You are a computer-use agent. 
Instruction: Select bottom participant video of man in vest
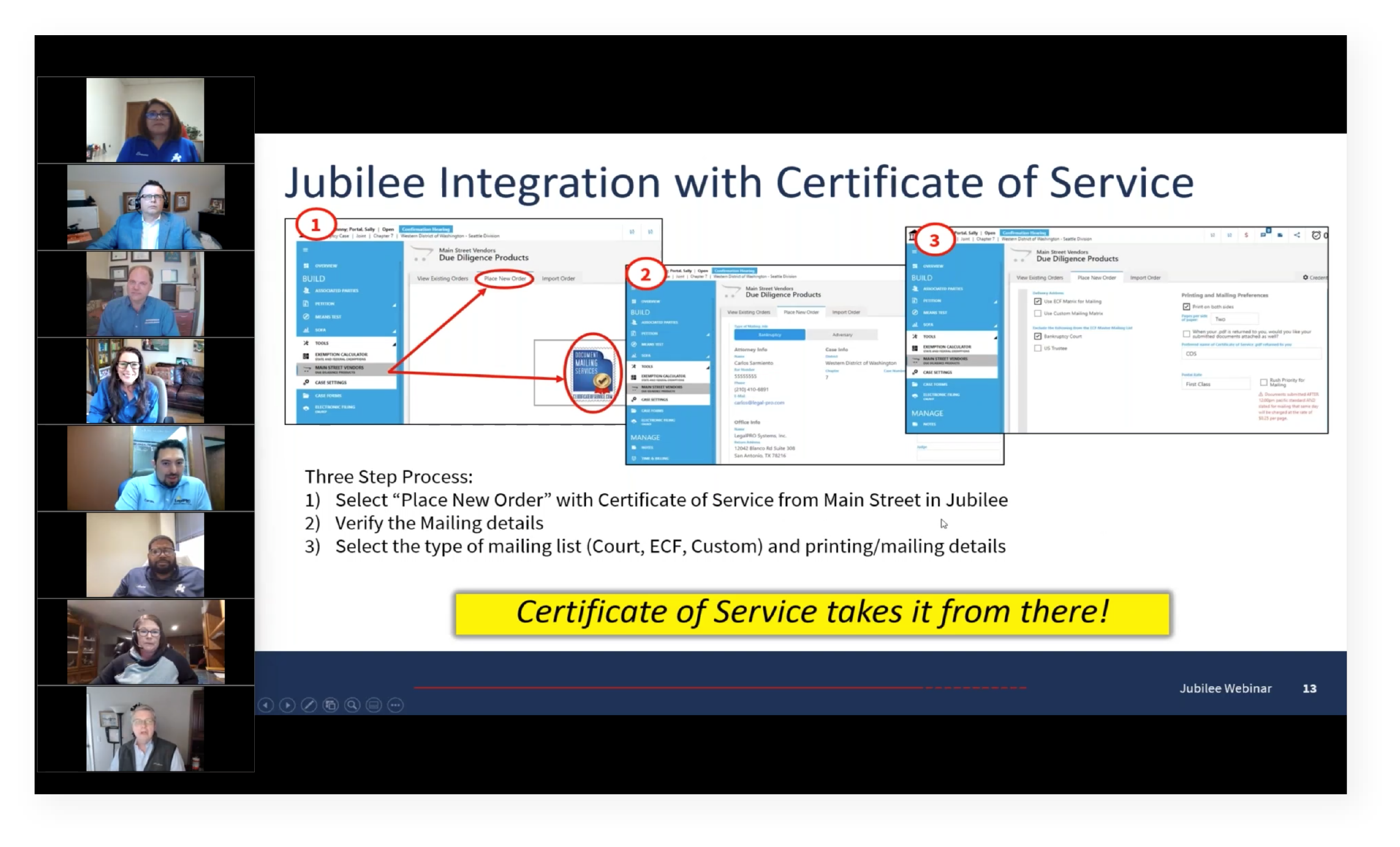click(145, 729)
